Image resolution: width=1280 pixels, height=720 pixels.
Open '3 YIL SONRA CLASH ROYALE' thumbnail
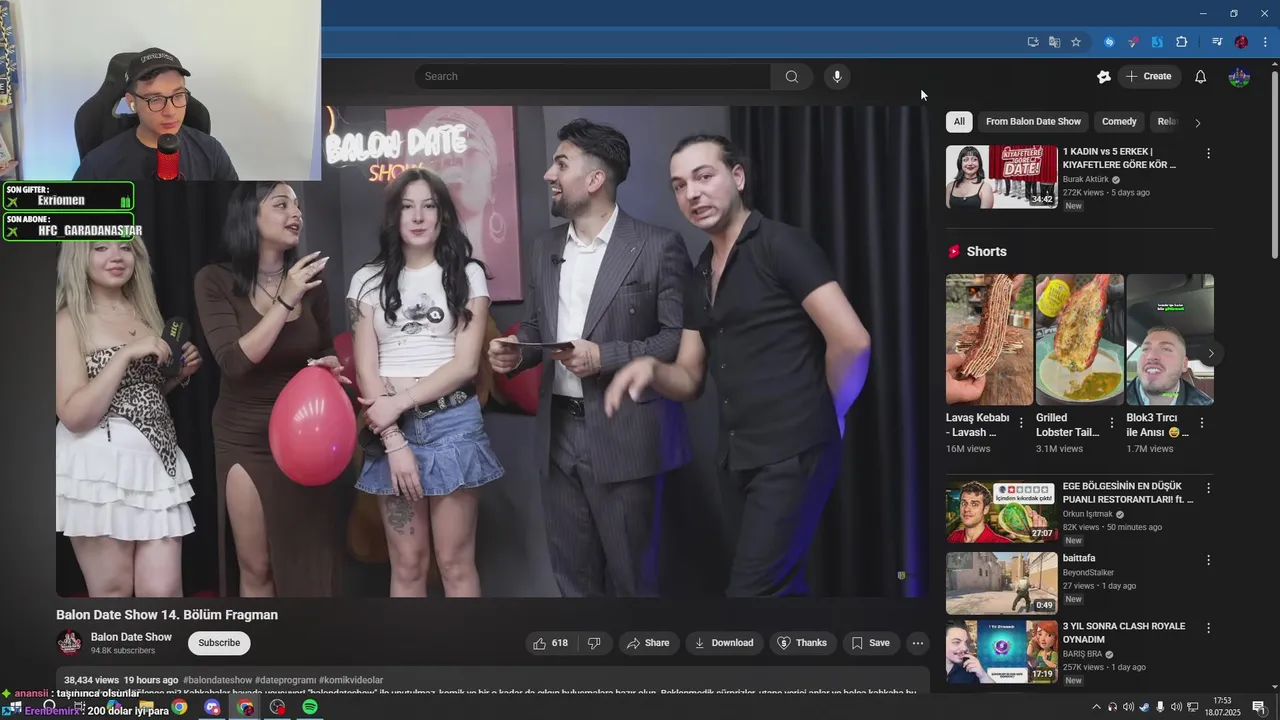point(1001,652)
